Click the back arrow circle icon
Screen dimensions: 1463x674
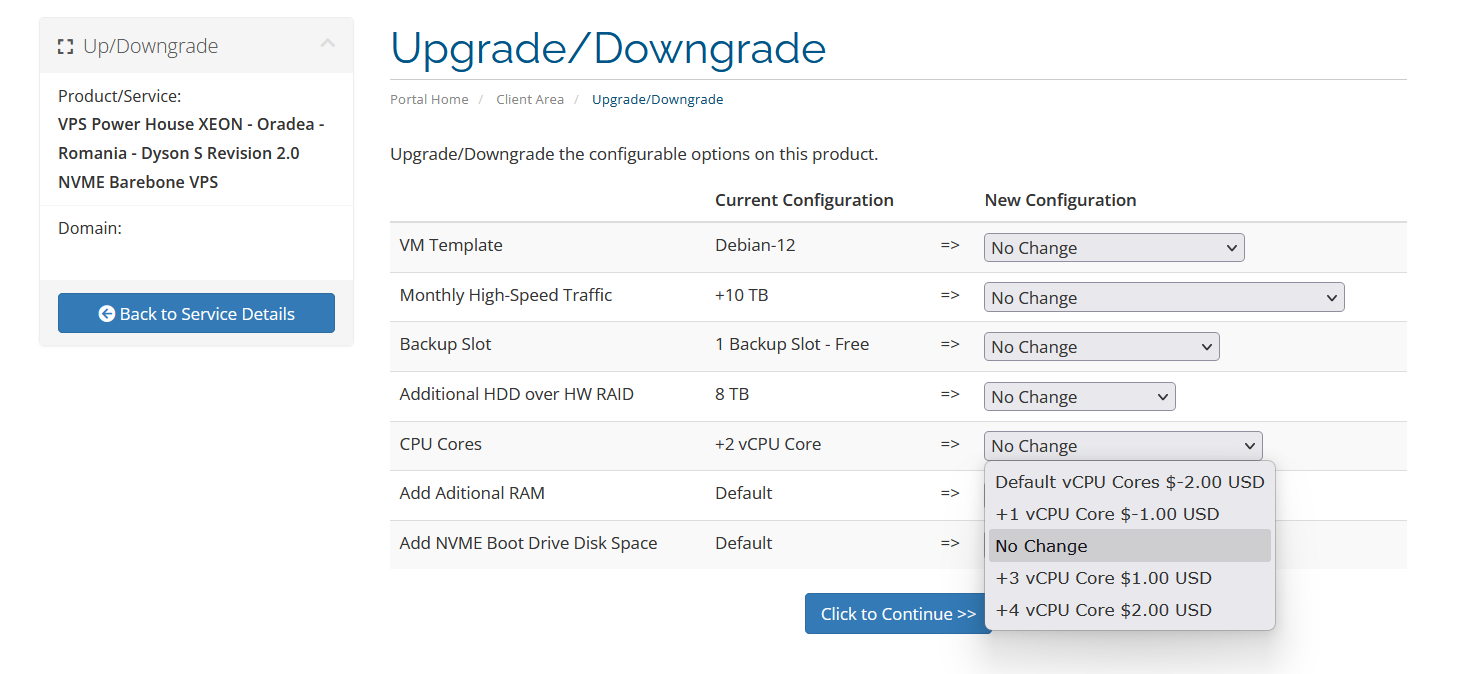(x=107, y=314)
